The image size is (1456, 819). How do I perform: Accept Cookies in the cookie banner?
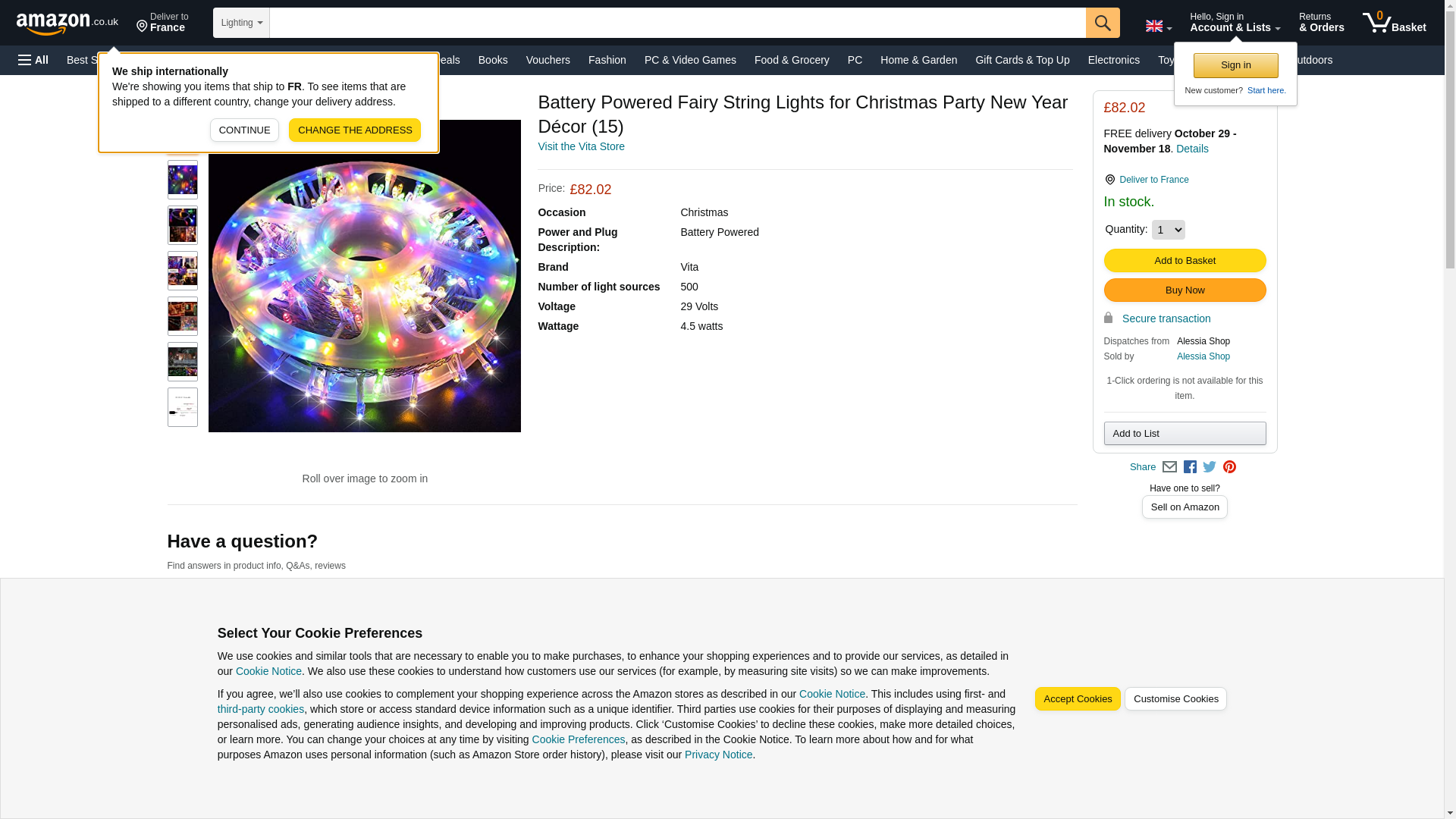(1077, 699)
